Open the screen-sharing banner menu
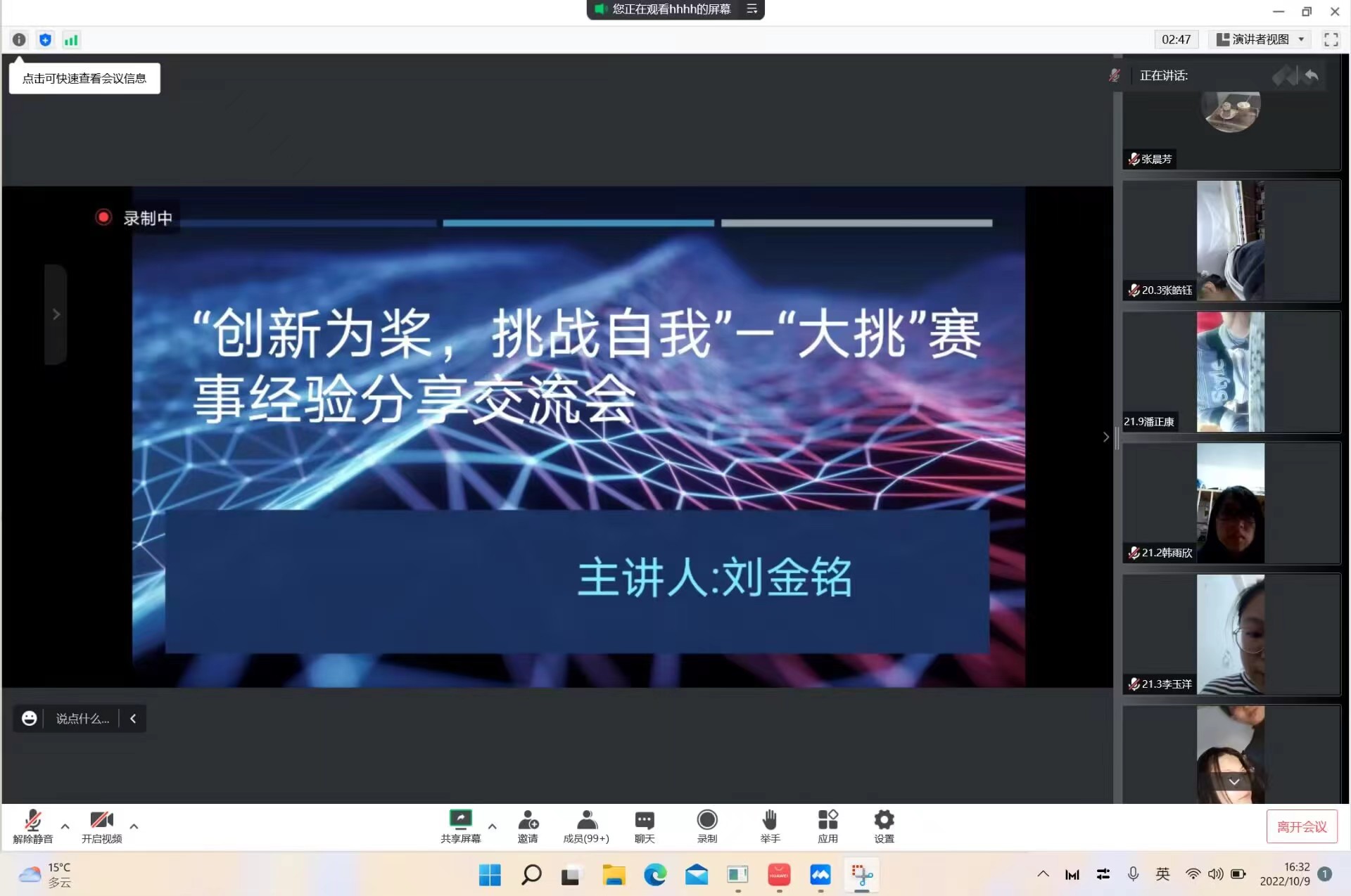 coord(751,9)
